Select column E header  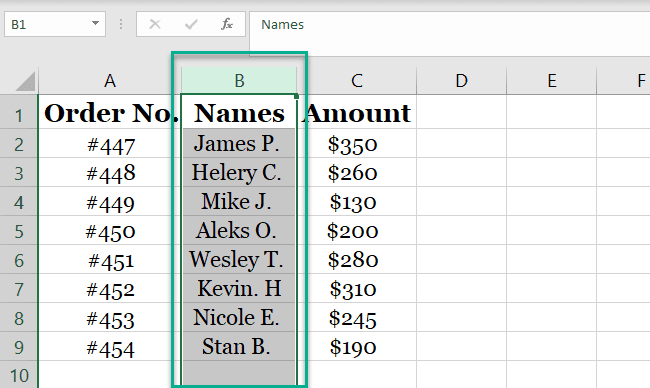pos(552,81)
